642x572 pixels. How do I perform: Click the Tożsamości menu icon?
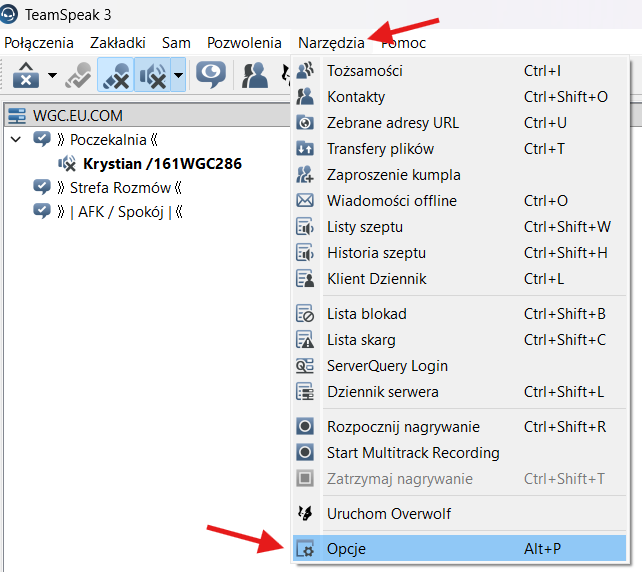coord(306,71)
